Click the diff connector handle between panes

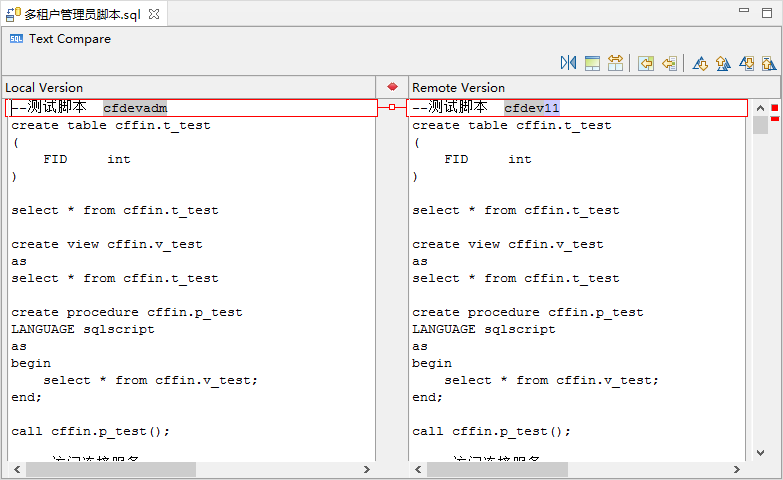click(392, 107)
